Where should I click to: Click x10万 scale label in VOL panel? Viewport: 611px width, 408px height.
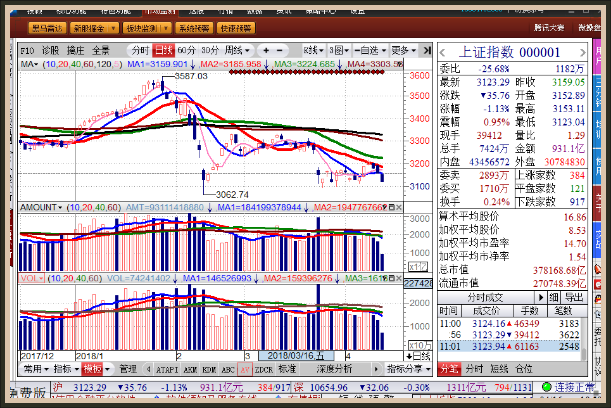420,345
